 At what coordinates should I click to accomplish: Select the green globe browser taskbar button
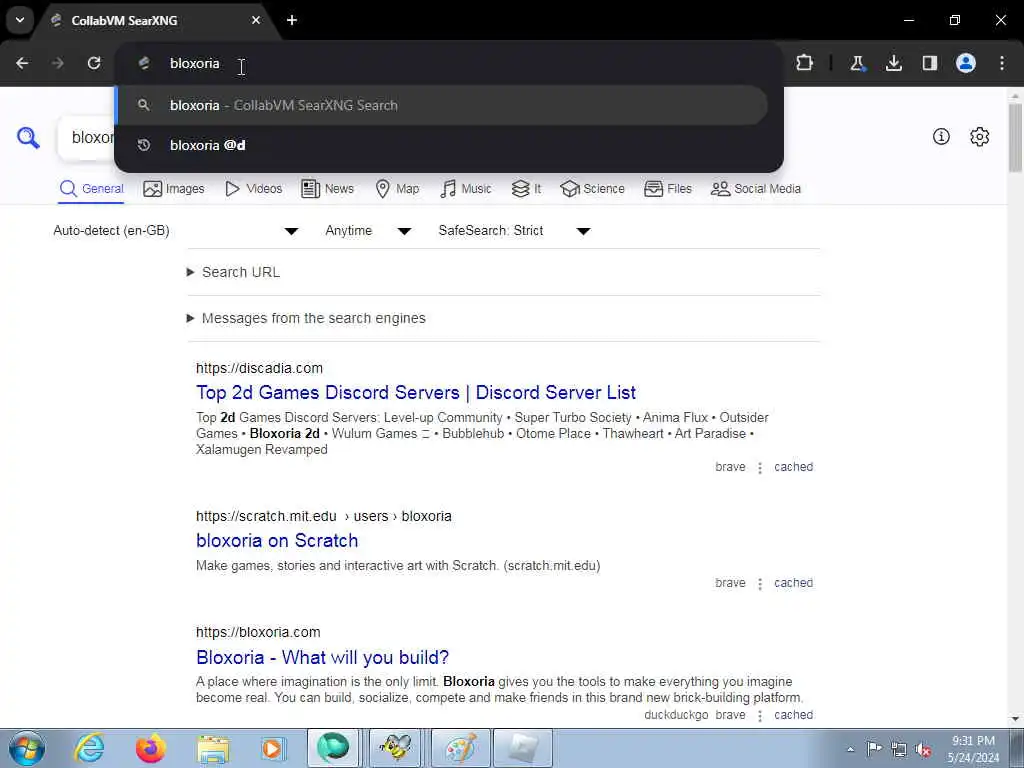(x=333, y=748)
